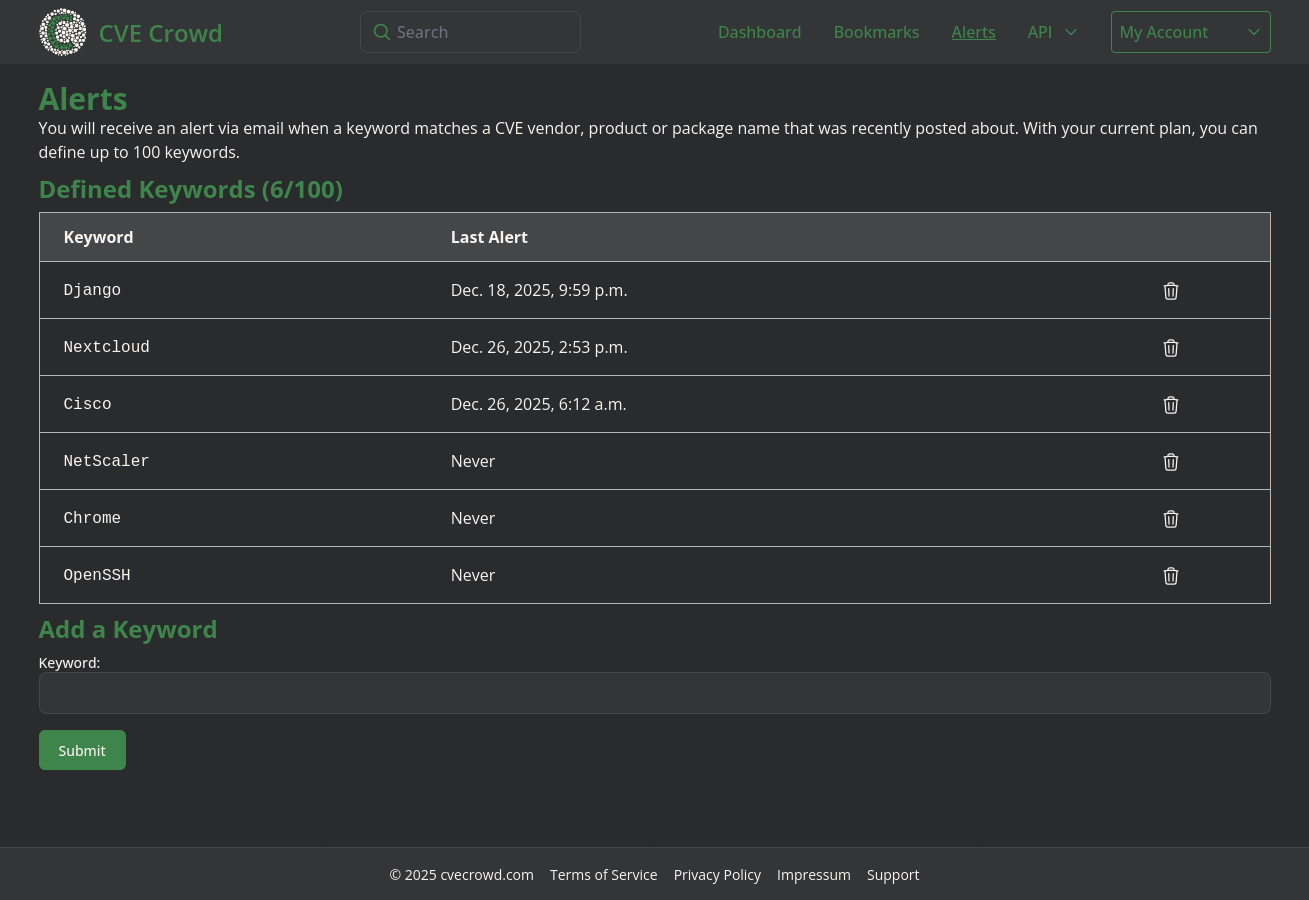Click the magnifier icon in search bar

[381, 32]
